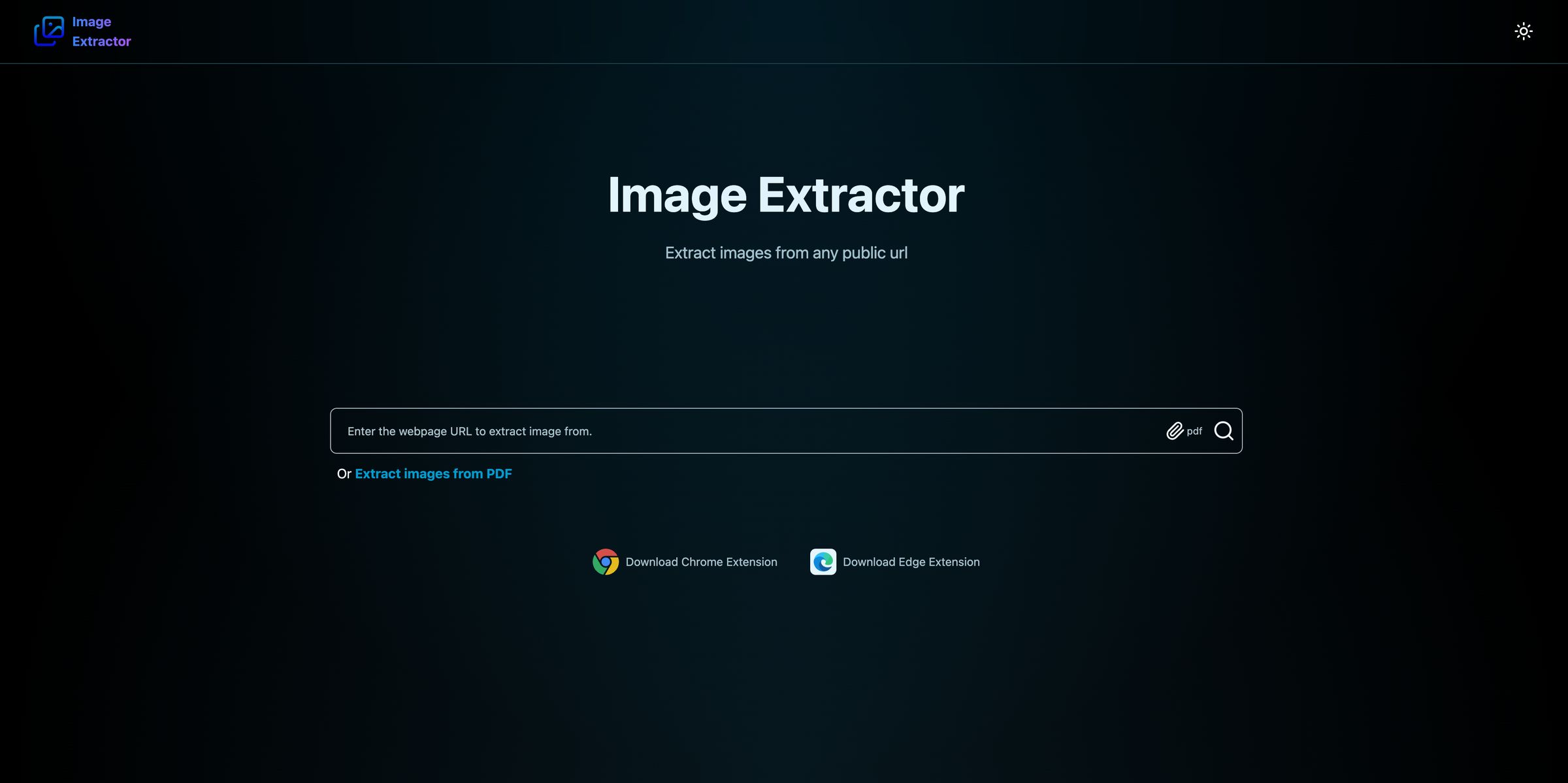Image resolution: width=1568 pixels, height=783 pixels.
Task: Focus the webpage URL input field
Action: pyautogui.click(x=719, y=431)
